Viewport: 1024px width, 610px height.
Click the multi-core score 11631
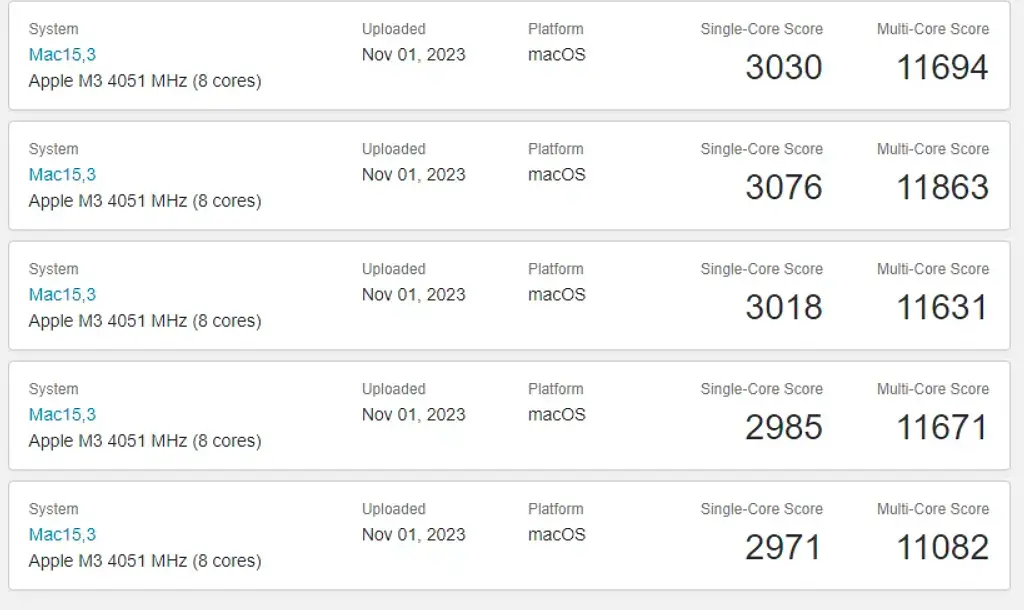(942, 308)
